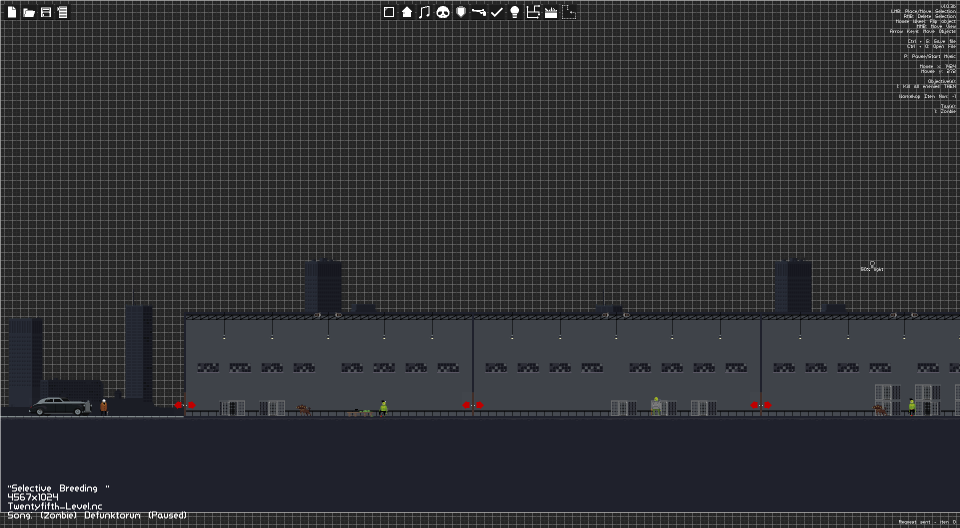Select the panda face characters tool
This screenshot has height=528, width=960.
443,12
